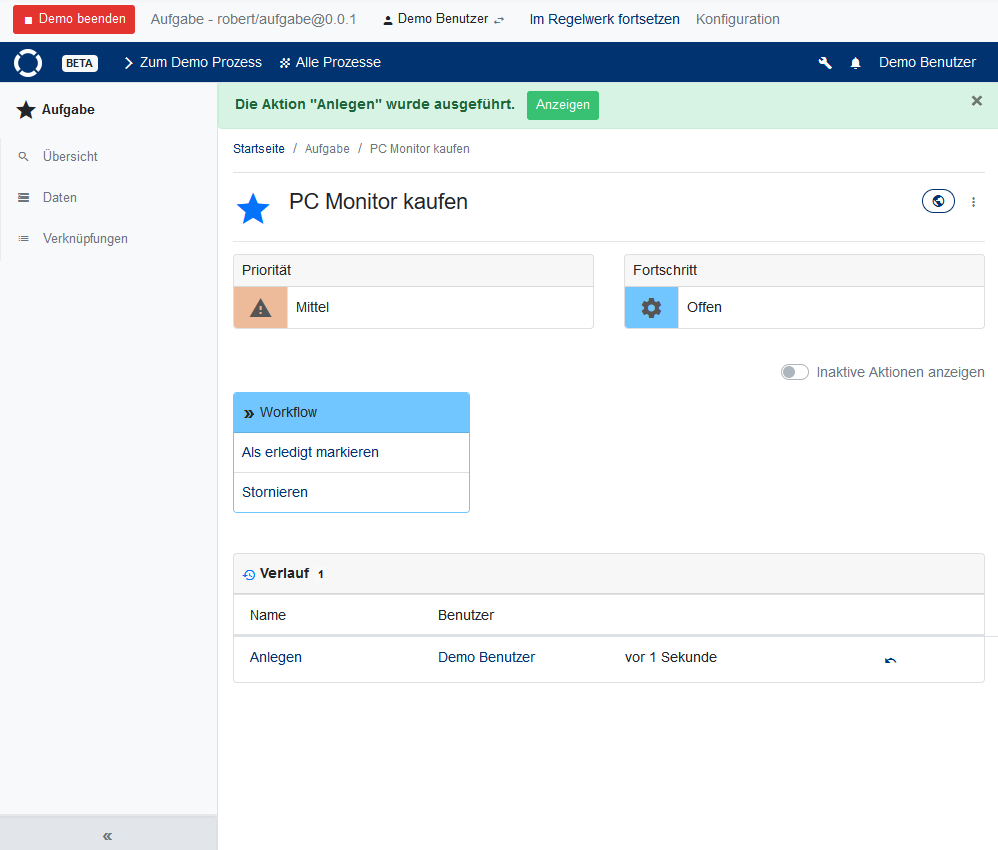
Task: Click the gear icon in Fortschritt
Action: click(651, 308)
